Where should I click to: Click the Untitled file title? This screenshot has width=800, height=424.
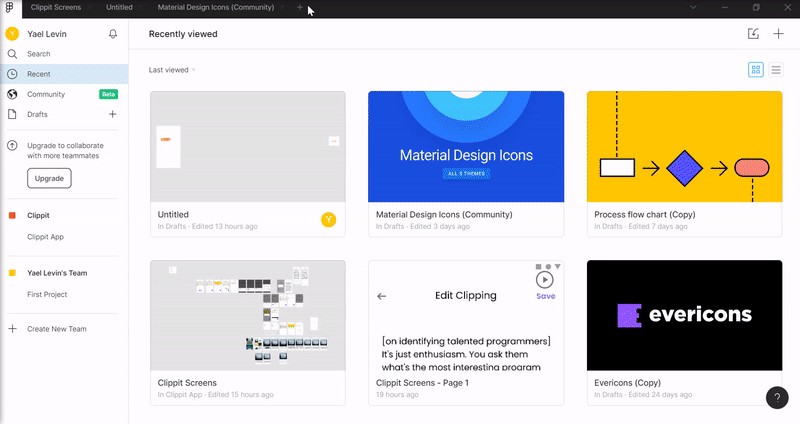pos(173,214)
